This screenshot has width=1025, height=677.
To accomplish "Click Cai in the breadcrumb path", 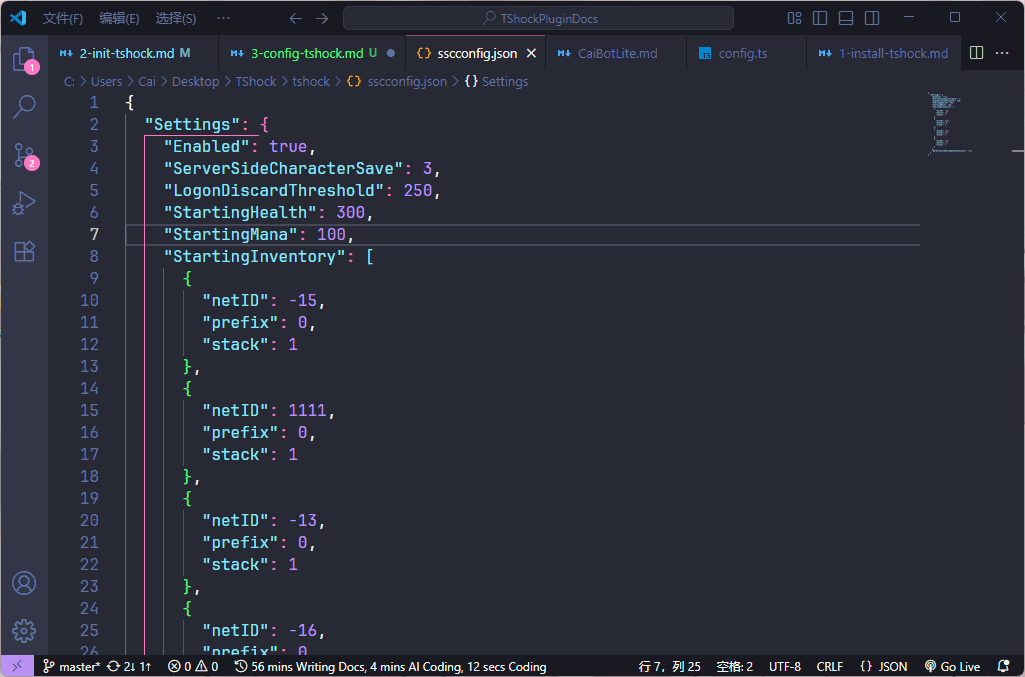I will [146, 82].
